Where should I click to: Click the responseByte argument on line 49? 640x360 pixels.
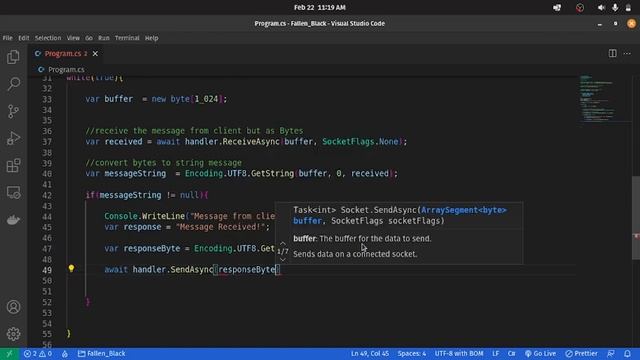[x=247, y=270]
